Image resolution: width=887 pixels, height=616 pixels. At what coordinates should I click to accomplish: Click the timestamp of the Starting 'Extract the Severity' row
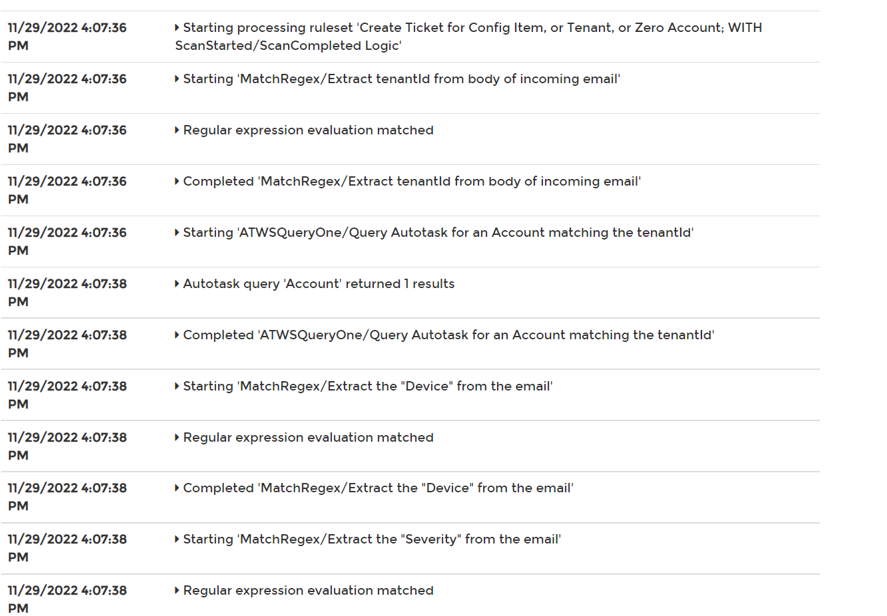coord(67,547)
